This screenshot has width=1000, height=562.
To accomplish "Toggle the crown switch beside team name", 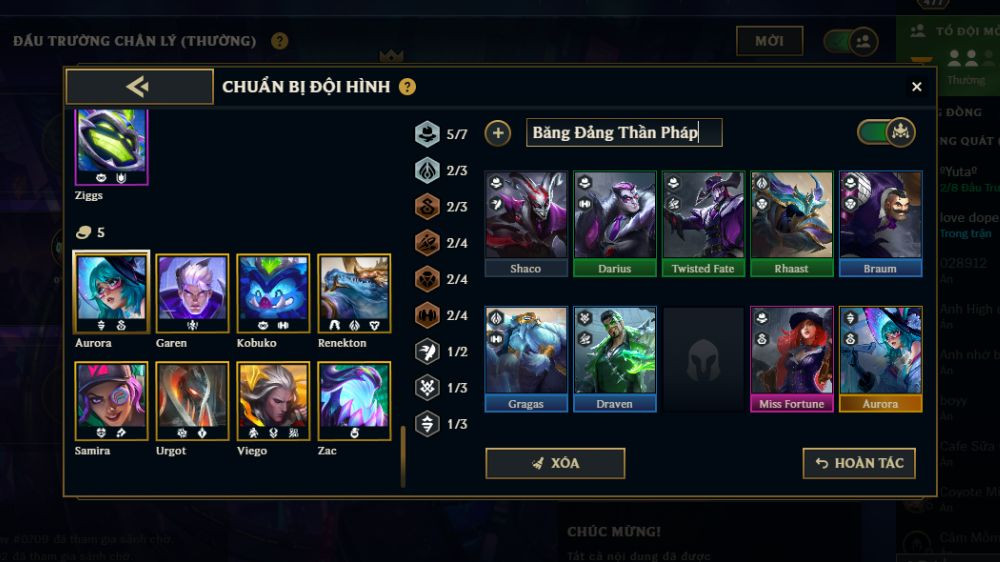I will point(886,133).
